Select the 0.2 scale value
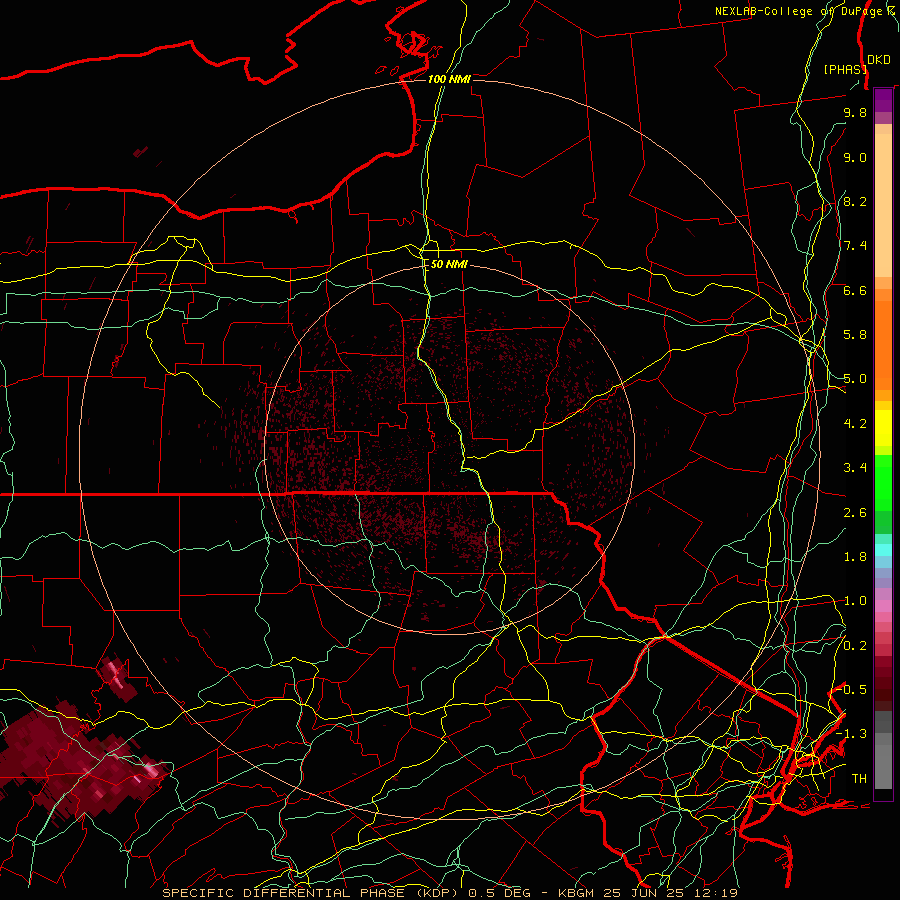Screen dimensions: 900x900 pos(855,646)
